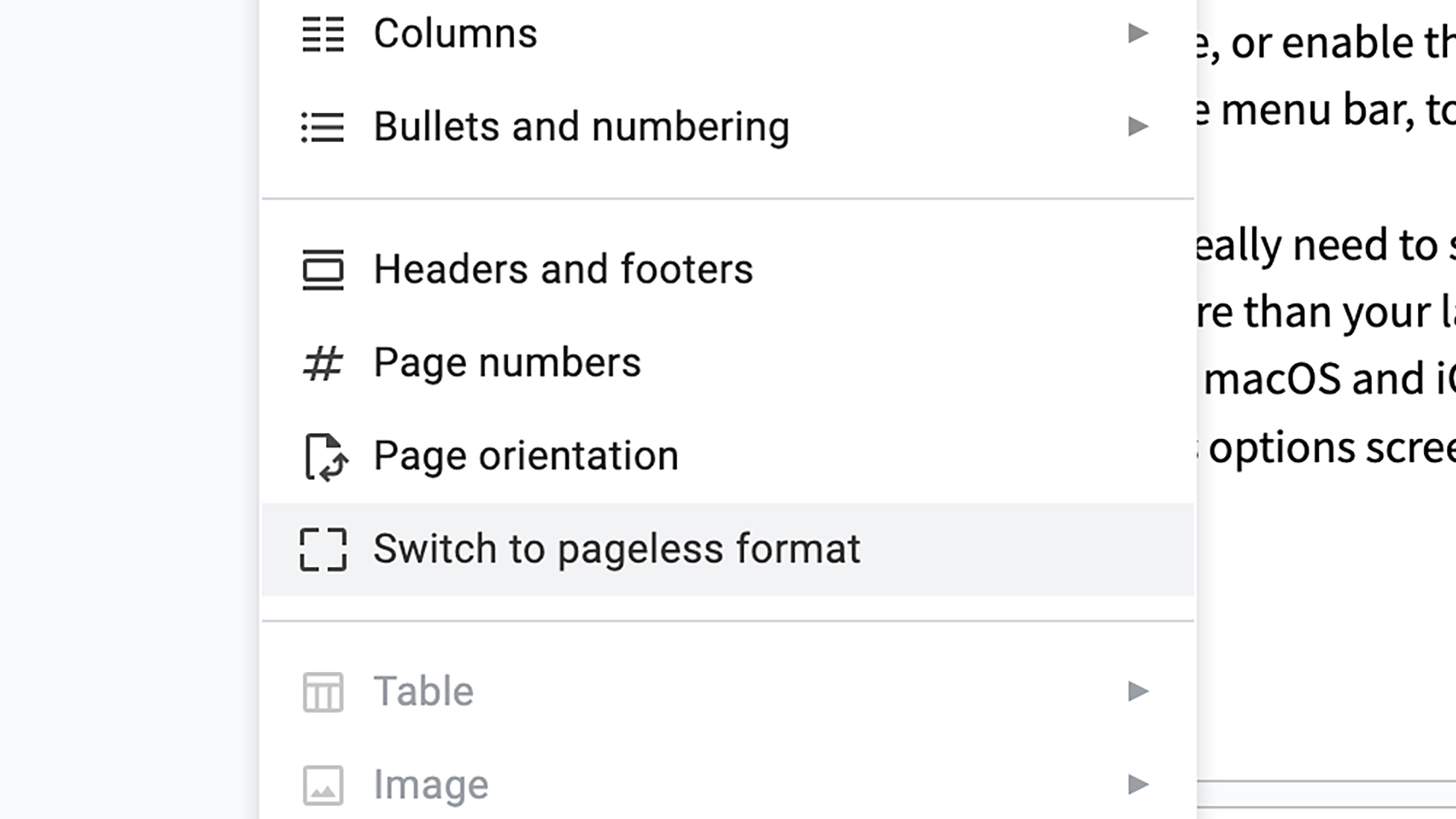
Task: Choose Headers and footers
Action: (x=563, y=270)
